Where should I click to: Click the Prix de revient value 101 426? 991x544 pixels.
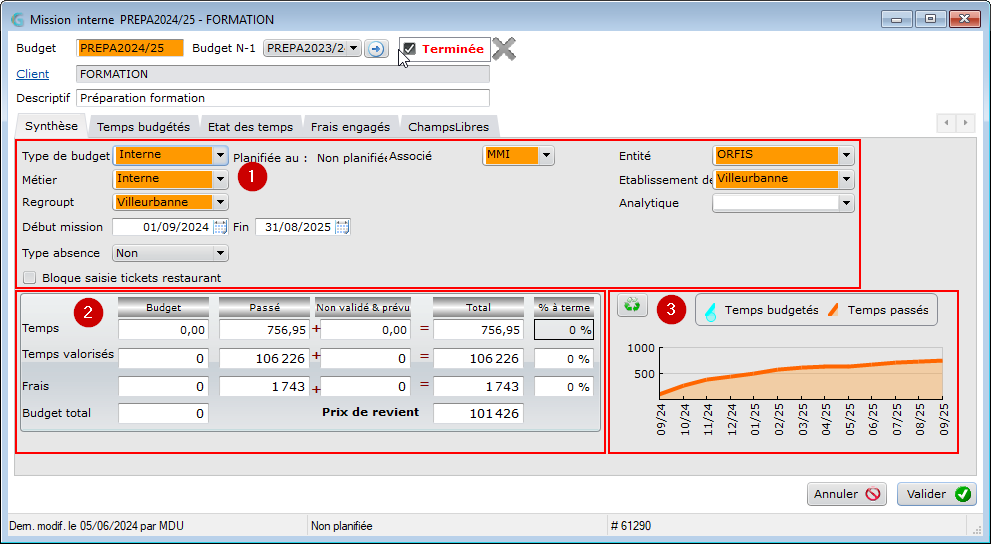tap(478, 413)
